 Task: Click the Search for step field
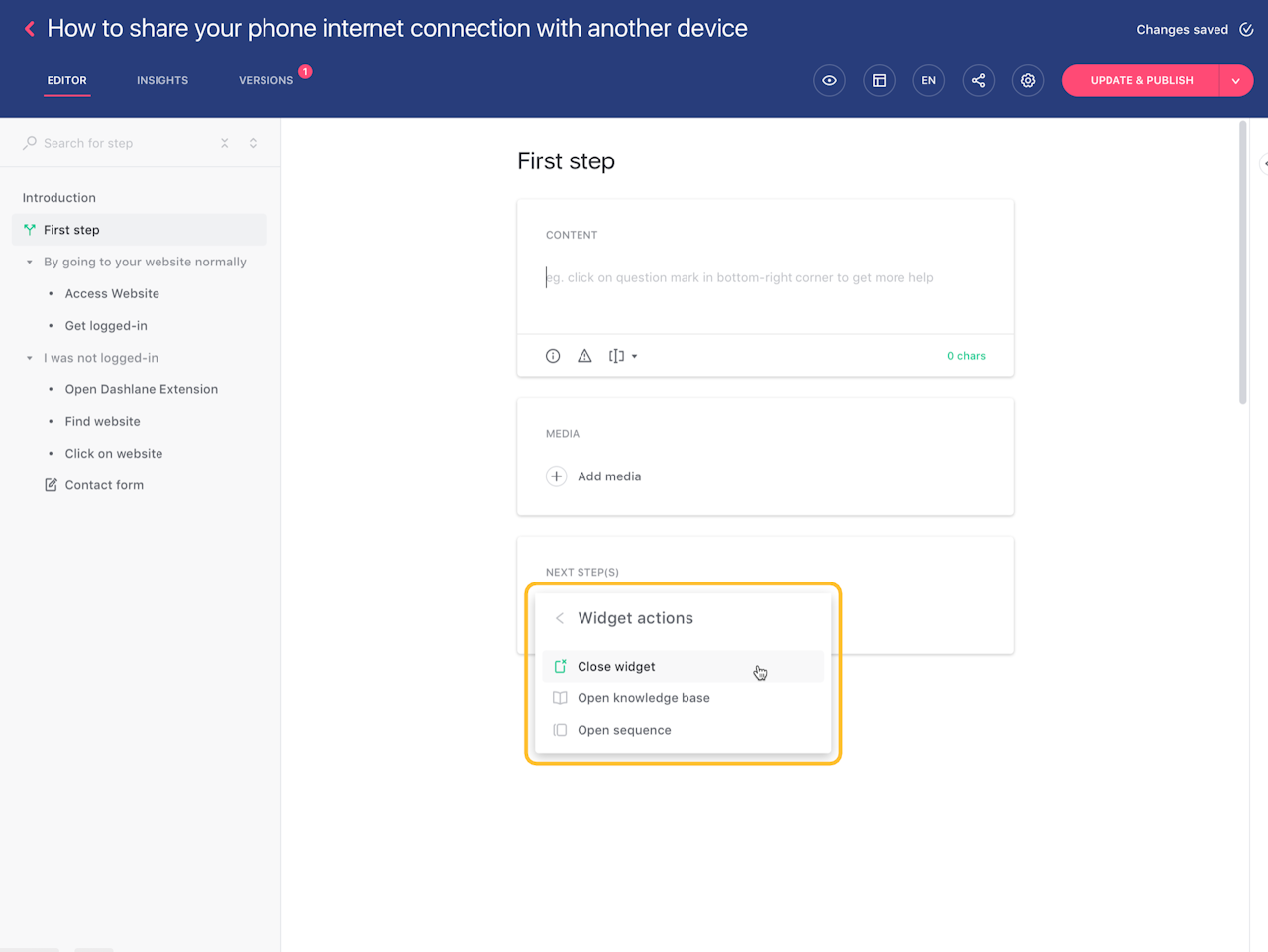119,143
